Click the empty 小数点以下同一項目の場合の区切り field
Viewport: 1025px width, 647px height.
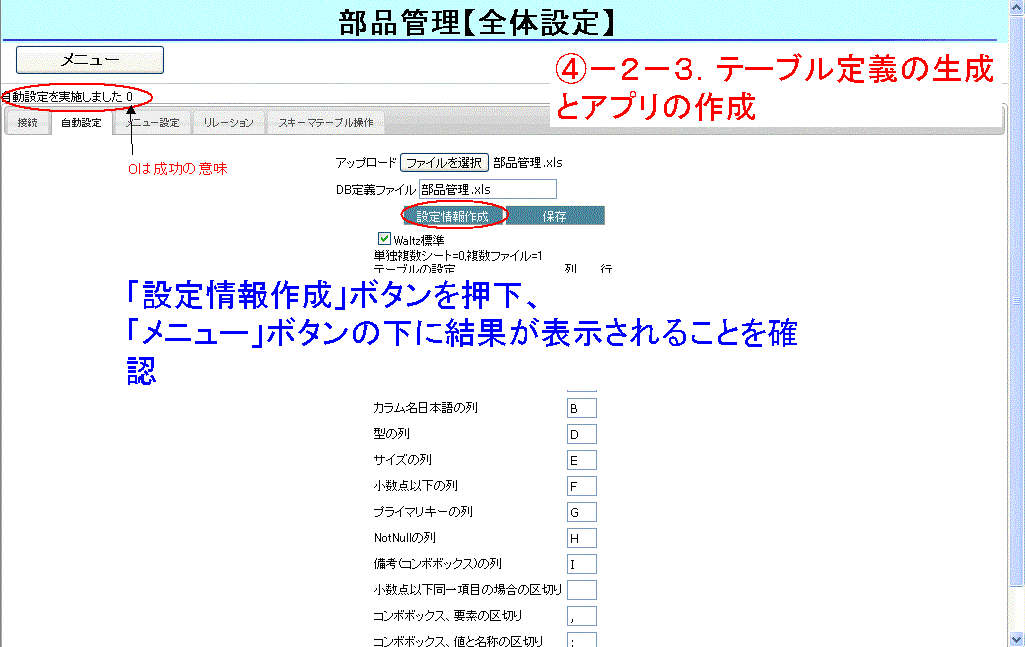click(x=581, y=590)
